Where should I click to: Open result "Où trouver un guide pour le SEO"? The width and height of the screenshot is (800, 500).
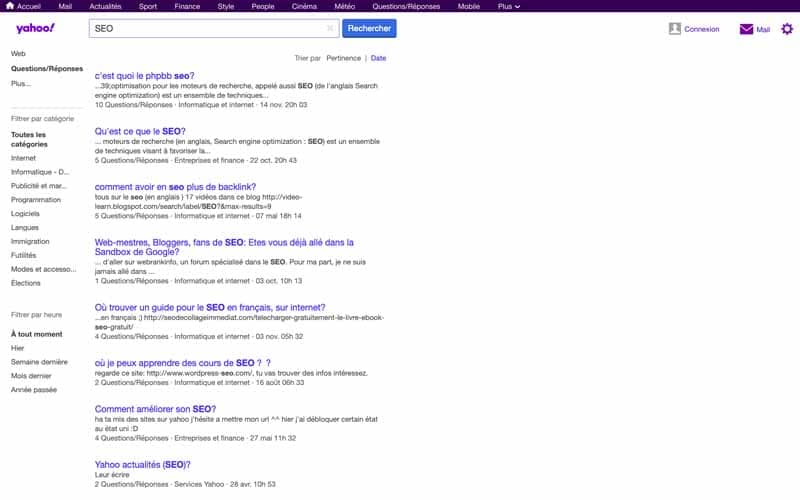[210, 307]
